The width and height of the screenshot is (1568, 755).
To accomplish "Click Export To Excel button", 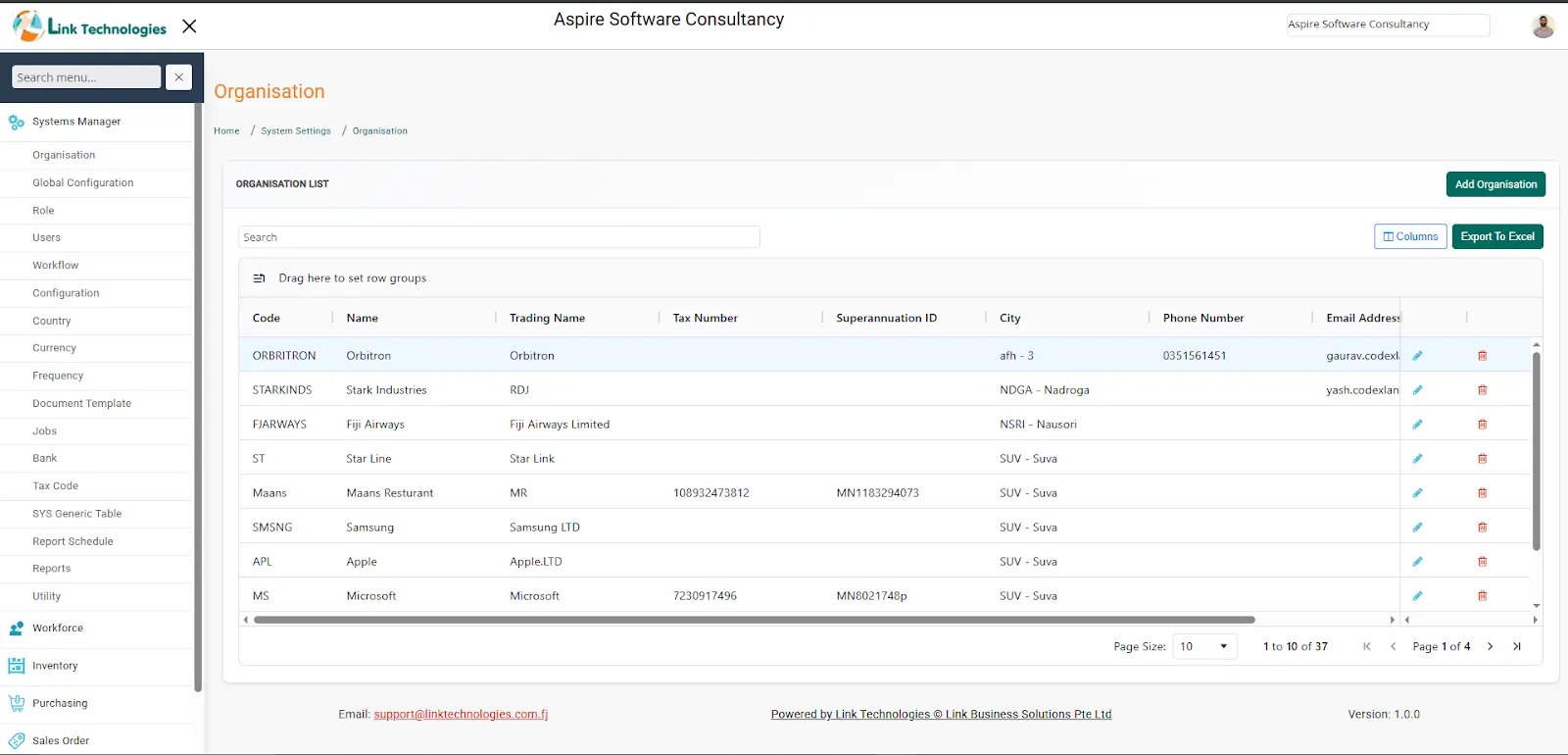I will click(x=1497, y=236).
